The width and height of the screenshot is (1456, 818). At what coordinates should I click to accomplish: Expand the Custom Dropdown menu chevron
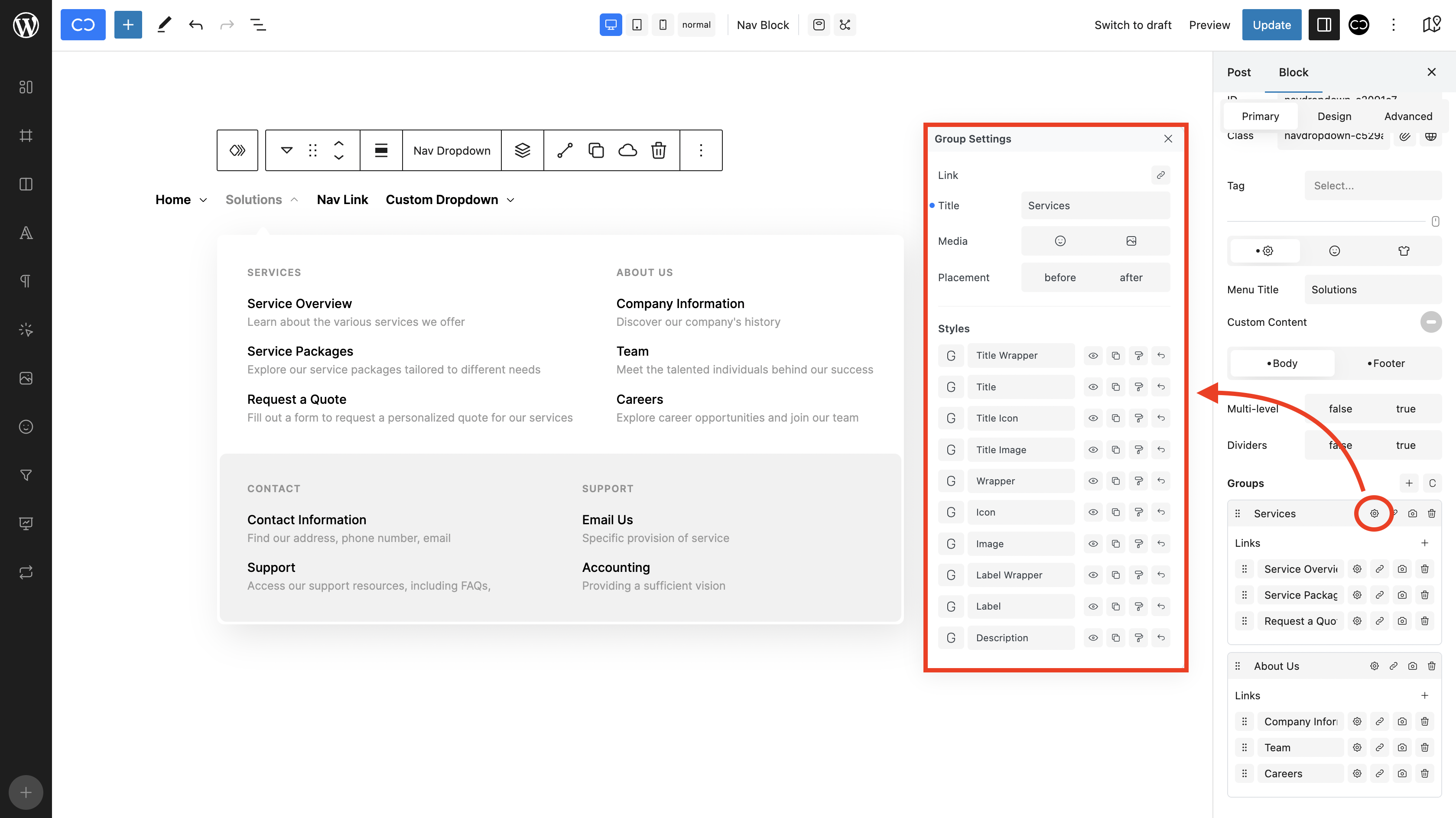511,200
